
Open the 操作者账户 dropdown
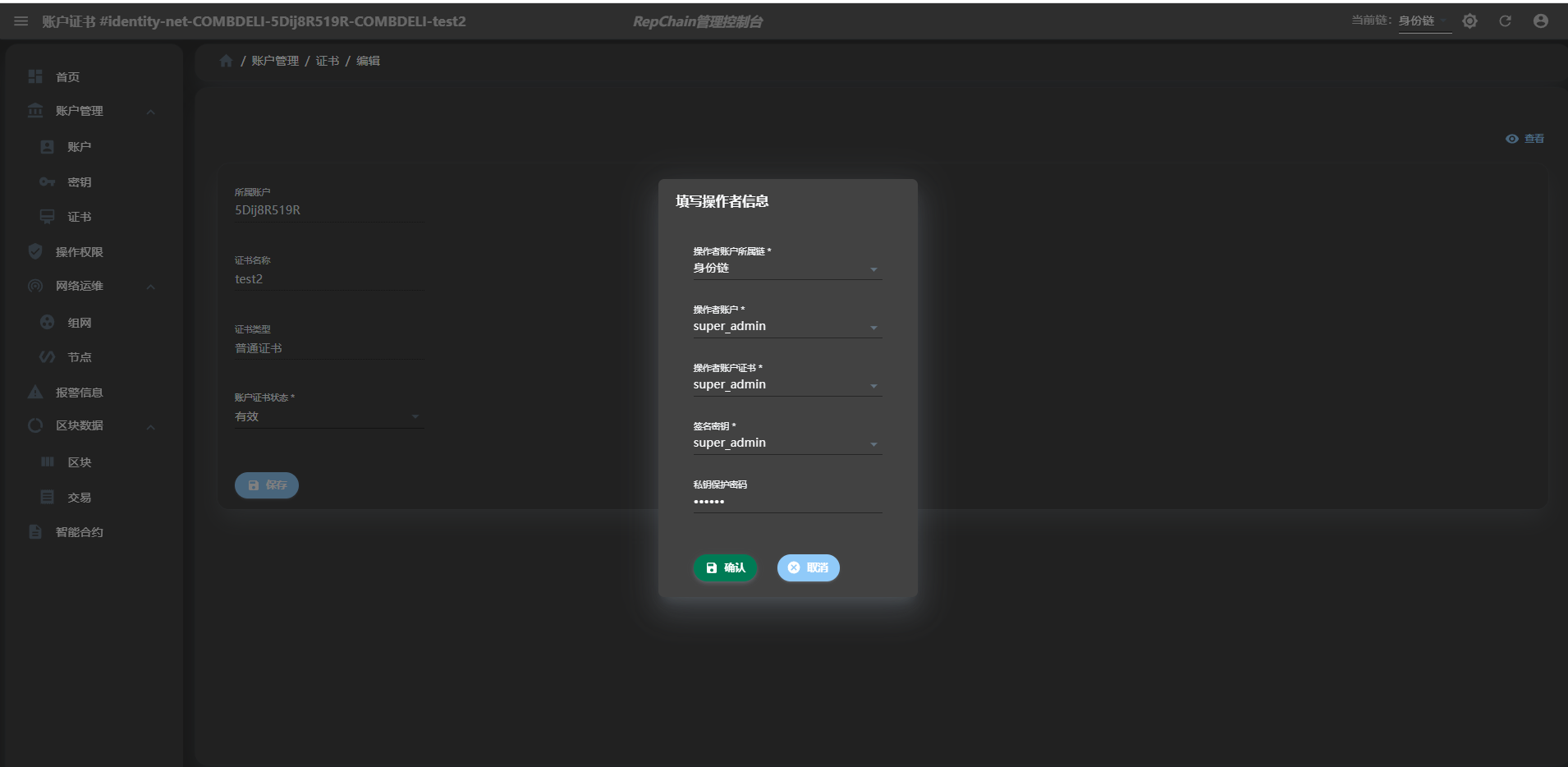point(787,327)
